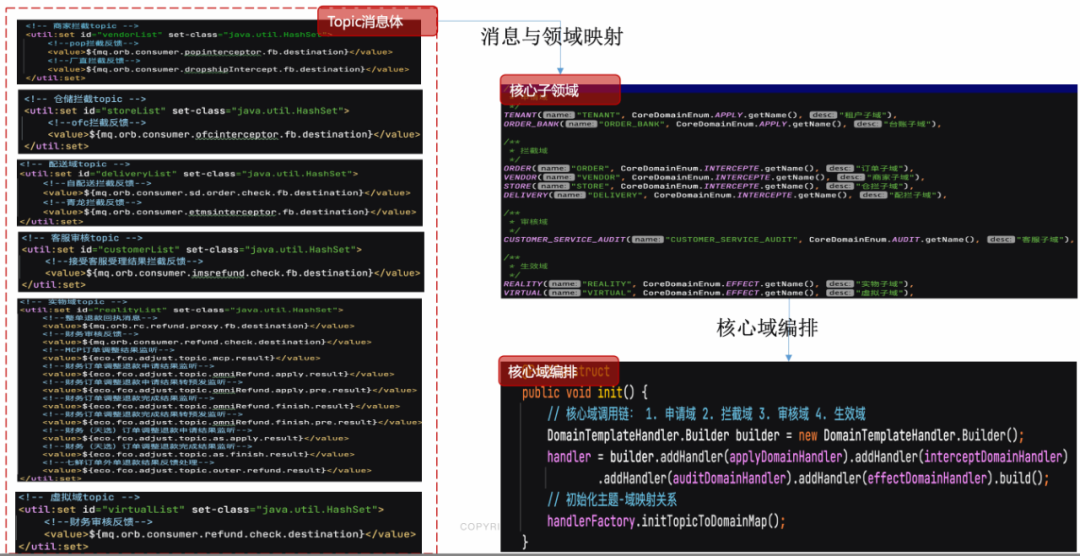Click the VIRTUAL enum line with '虚拟子域'

coord(709,293)
